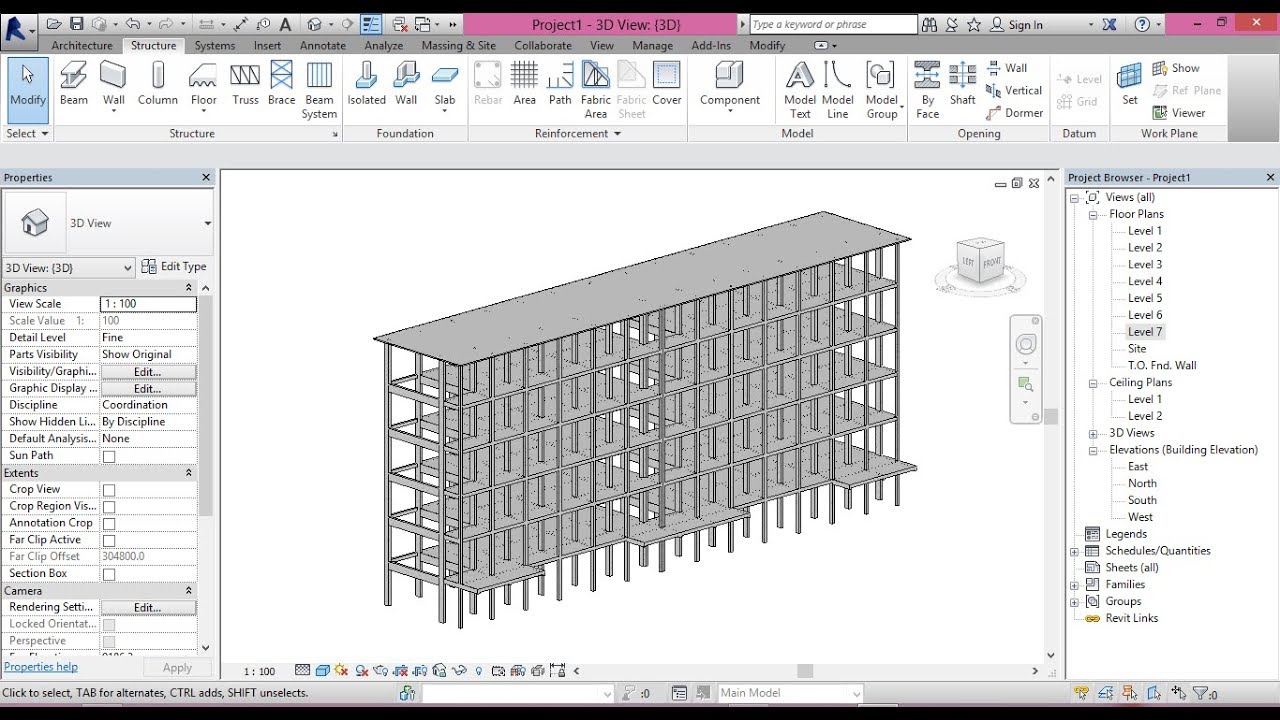The width and height of the screenshot is (1280, 720).
Task: Collapse the Floor Plans tree node
Action: (x=1093, y=214)
